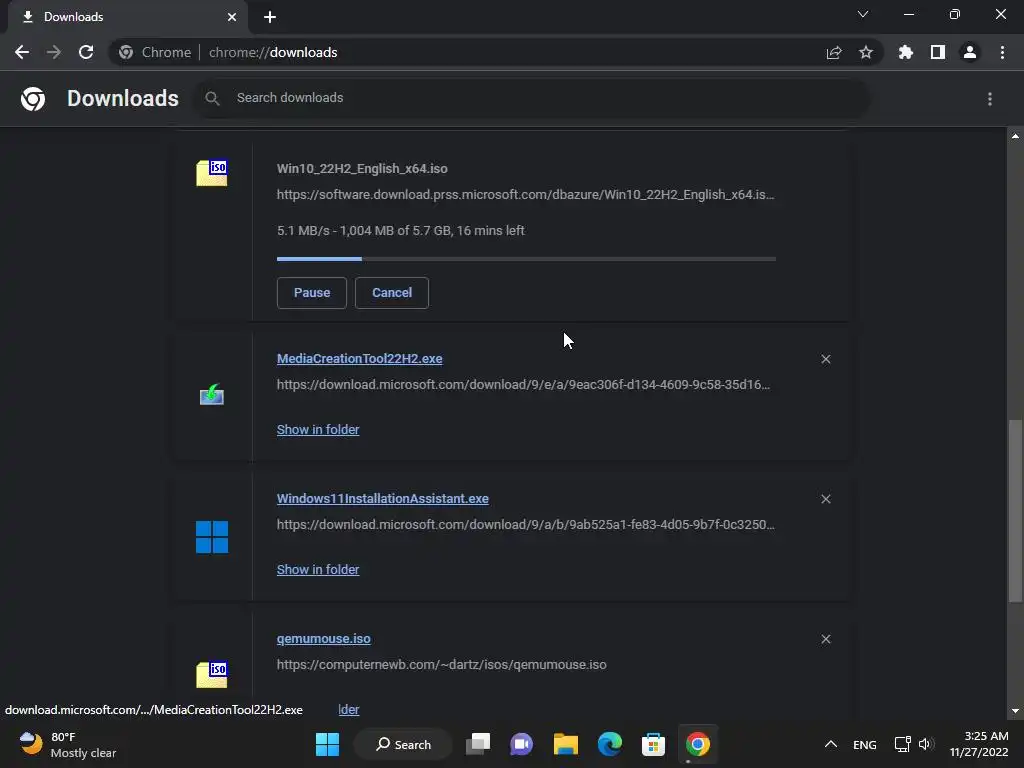The image size is (1024, 768).
Task: Remove qemumouse.iso from the list
Action: click(x=825, y=639)
